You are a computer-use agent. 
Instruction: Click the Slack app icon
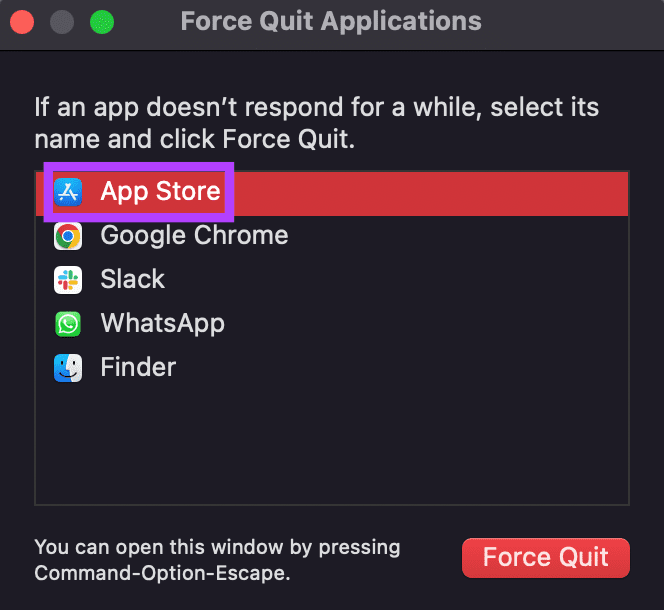68,280
